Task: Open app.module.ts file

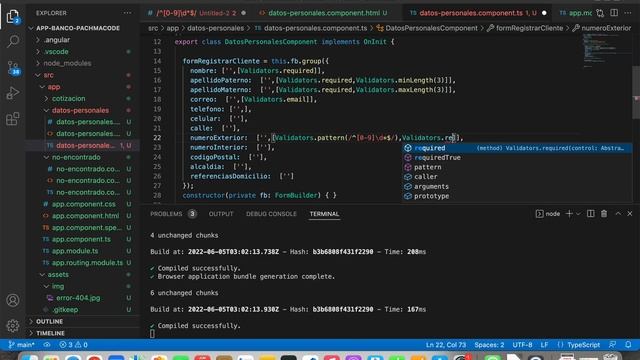Action: click(x=75, y=251)
